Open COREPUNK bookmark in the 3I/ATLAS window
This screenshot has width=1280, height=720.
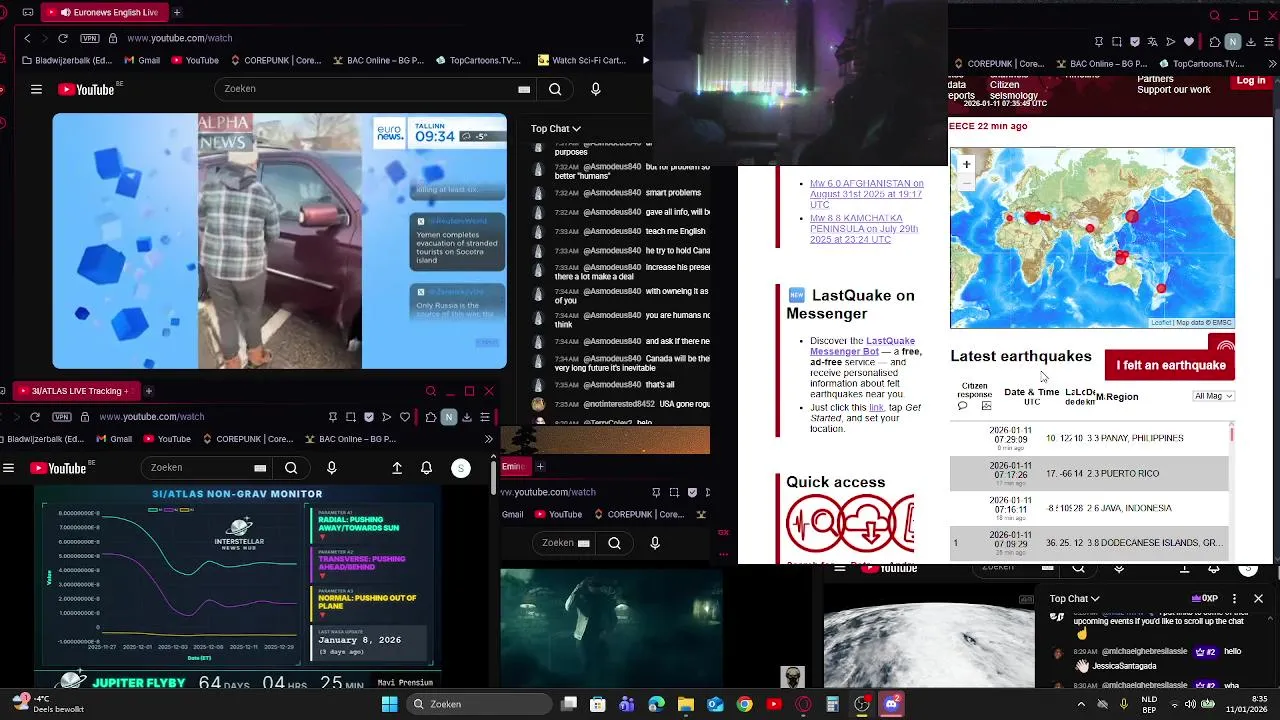point(249,439)
